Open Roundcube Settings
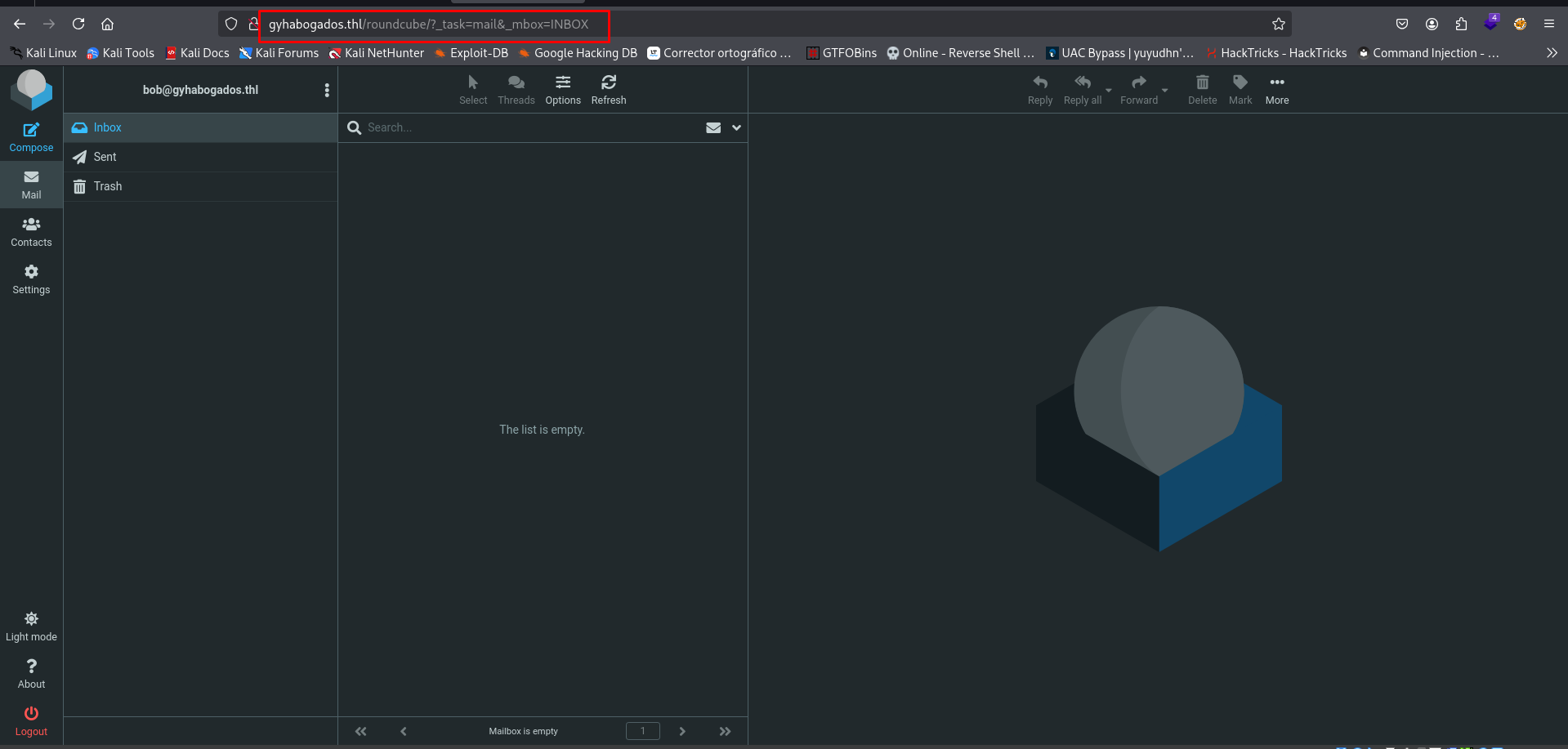The height and width of the screenshot is (749, 1568). coord(31,279)
